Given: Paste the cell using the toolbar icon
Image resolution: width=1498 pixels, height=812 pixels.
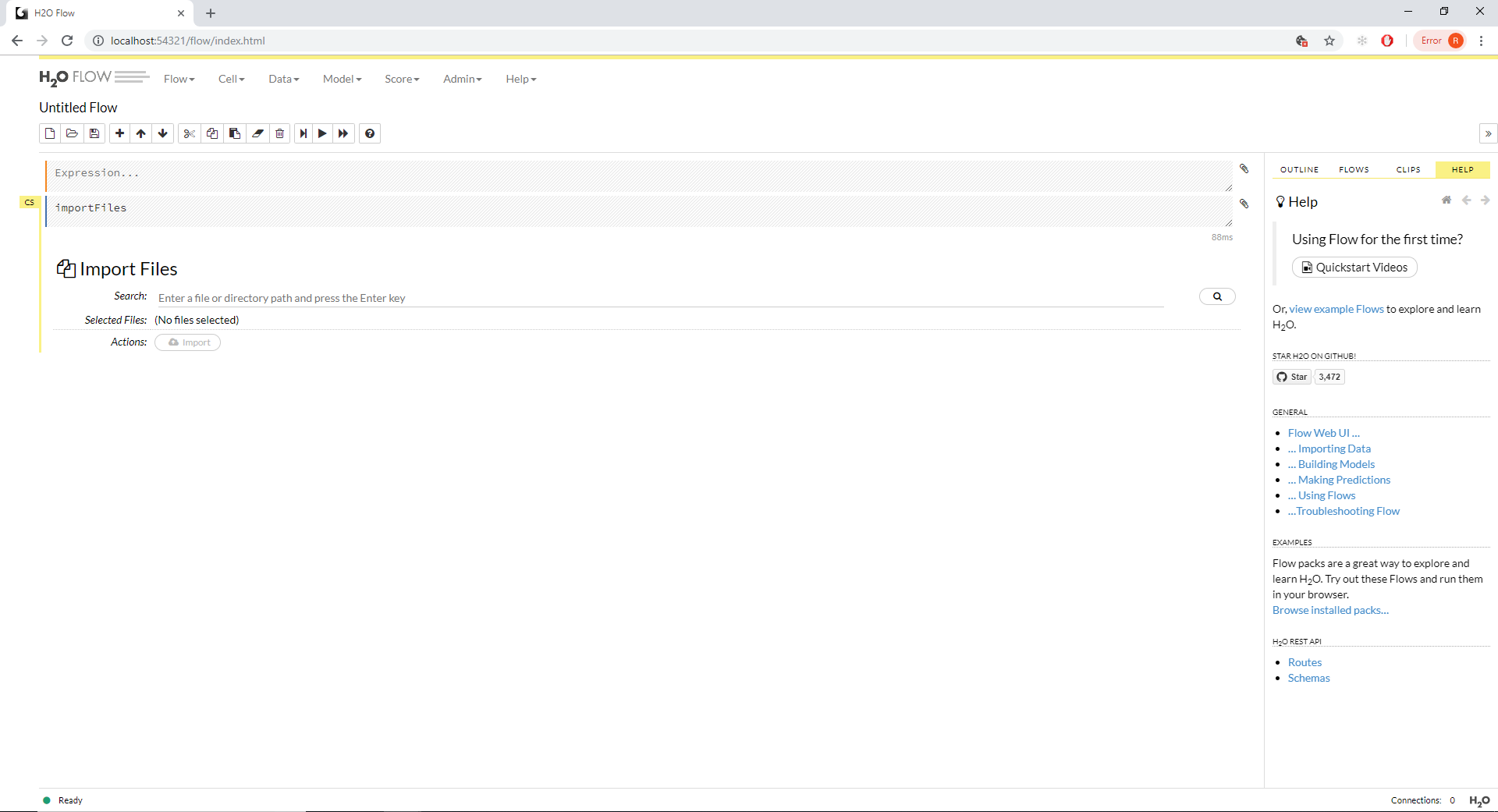Looking at the screenshot, I should (234, 133).
